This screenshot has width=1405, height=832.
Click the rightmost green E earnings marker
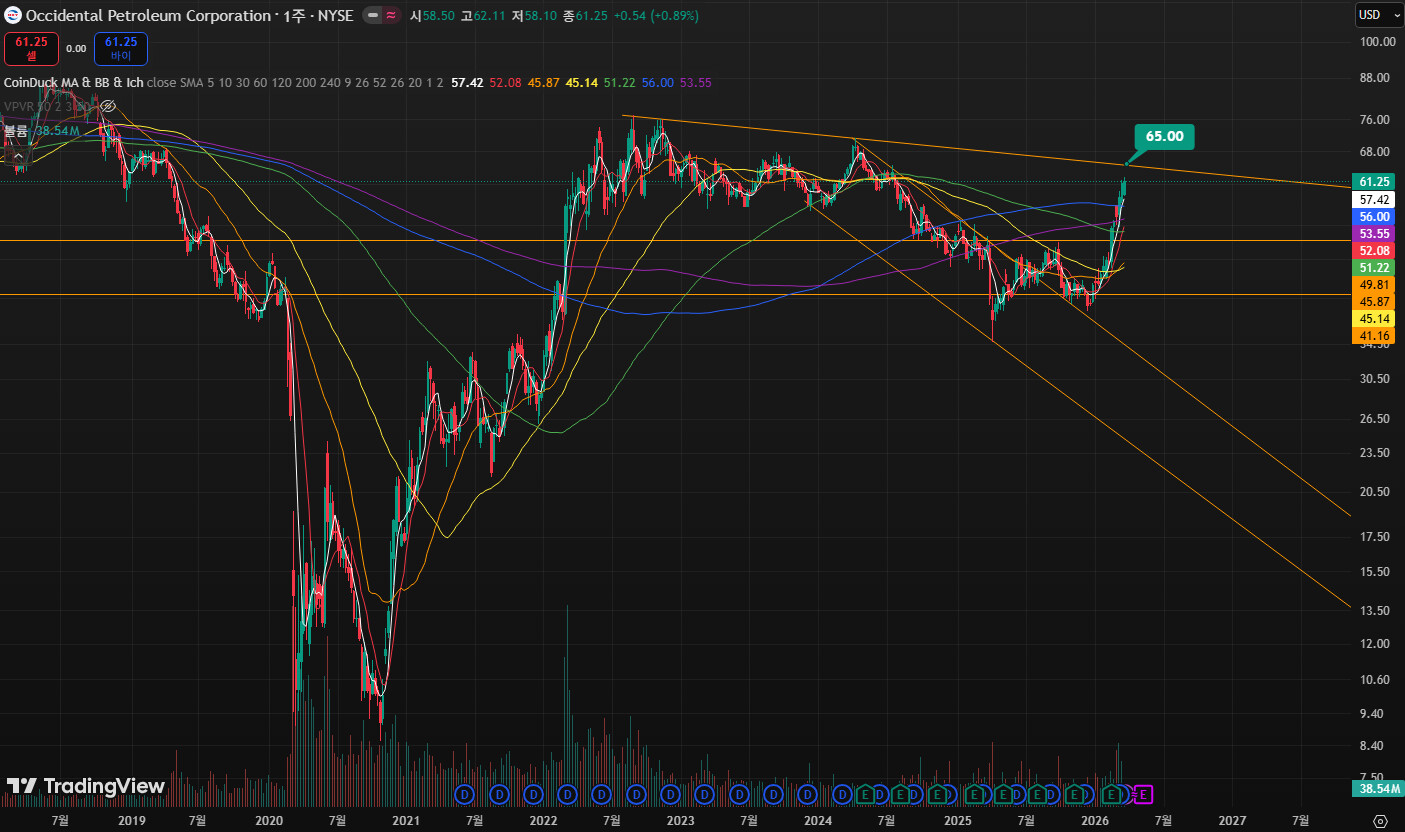pyautogui.click(x=1110, y=794)
